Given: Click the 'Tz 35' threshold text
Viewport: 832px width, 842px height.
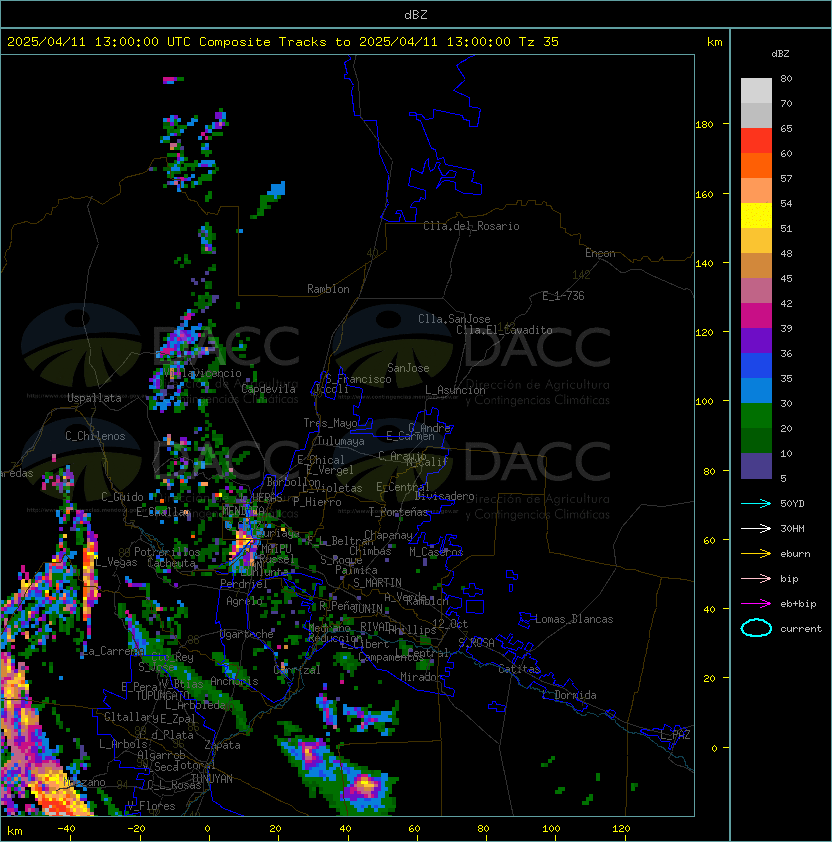Looking at the screenshot, I should pyautogui.click(x=539, y=41).
